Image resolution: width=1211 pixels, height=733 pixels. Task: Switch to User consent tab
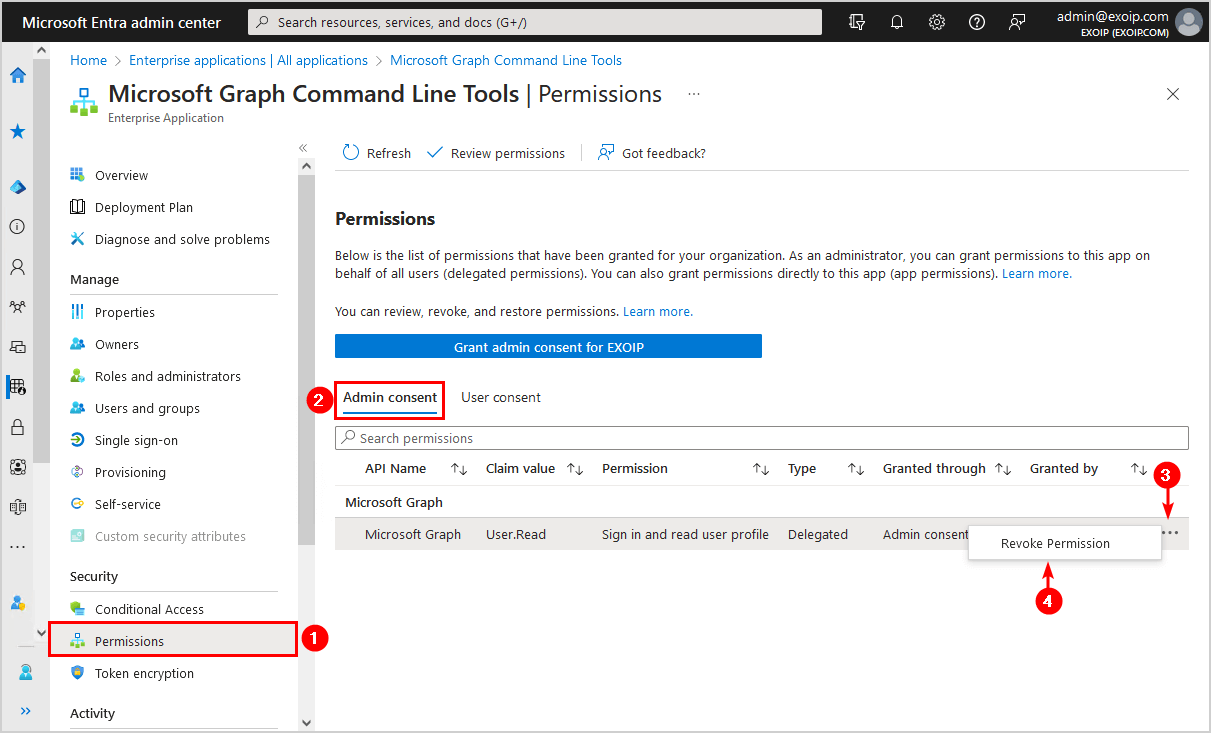(501, 397)
